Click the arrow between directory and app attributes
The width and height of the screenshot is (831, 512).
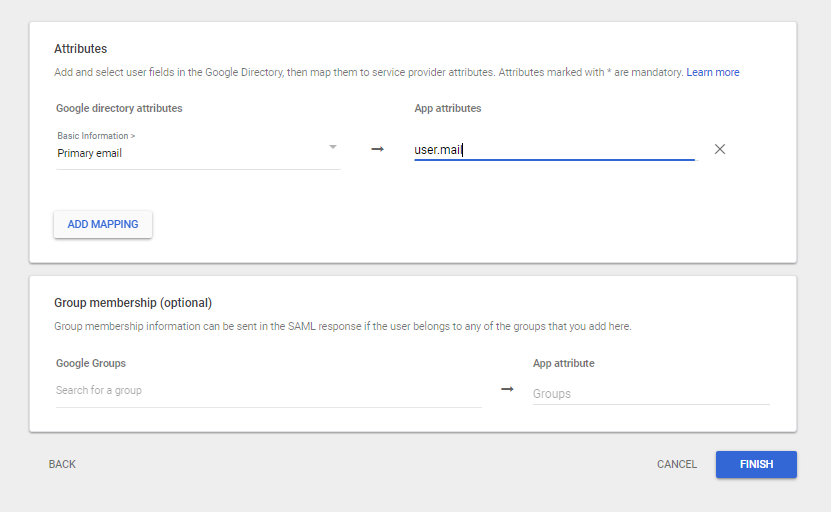(x=377, y=149)
